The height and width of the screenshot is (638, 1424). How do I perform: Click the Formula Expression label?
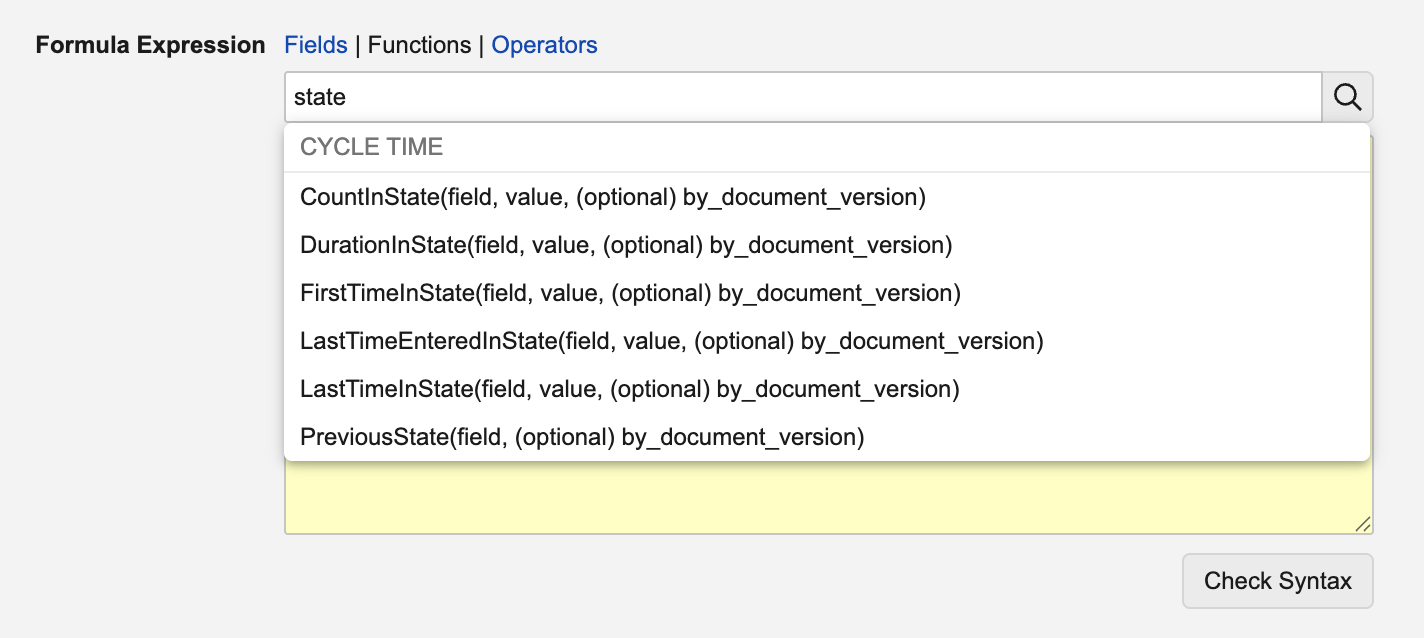(150, 45)
